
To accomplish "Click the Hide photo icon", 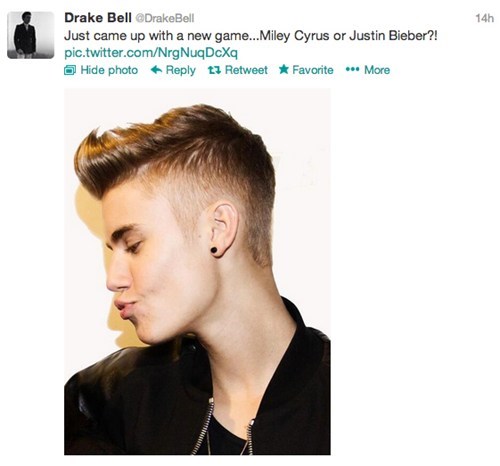I will (70, 70).
